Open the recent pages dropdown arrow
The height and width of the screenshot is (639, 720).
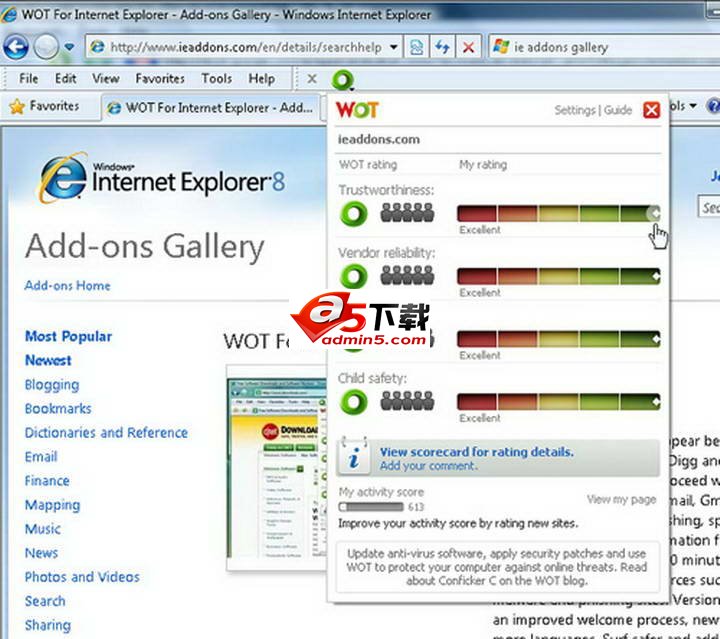click(69, 47)
